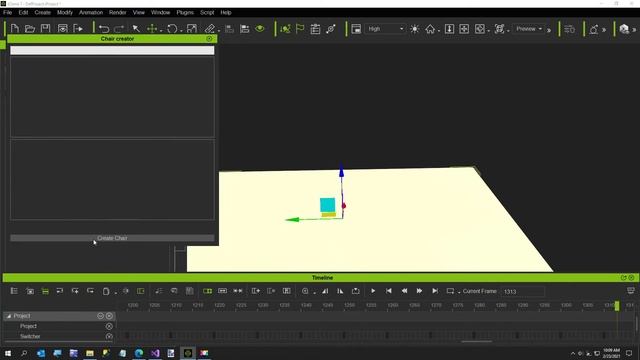Click the Redo arrow
Viewport: 640px width, 360px height.
pos(119,29)
